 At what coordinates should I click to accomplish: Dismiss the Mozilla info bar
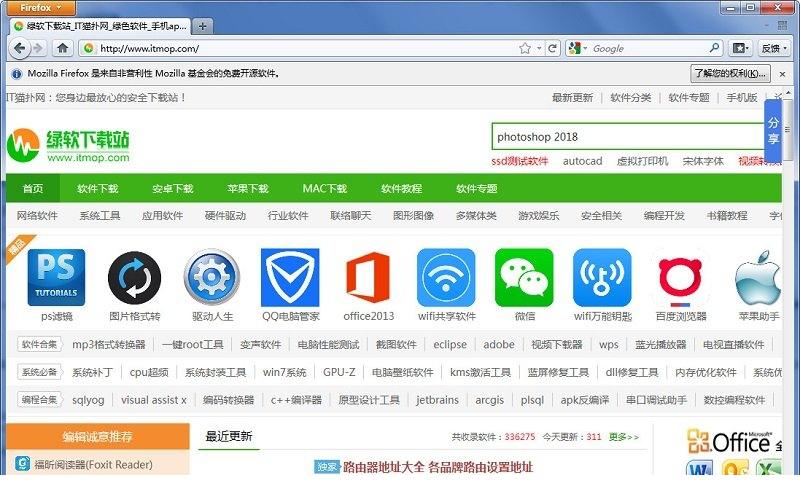[782, 74]
